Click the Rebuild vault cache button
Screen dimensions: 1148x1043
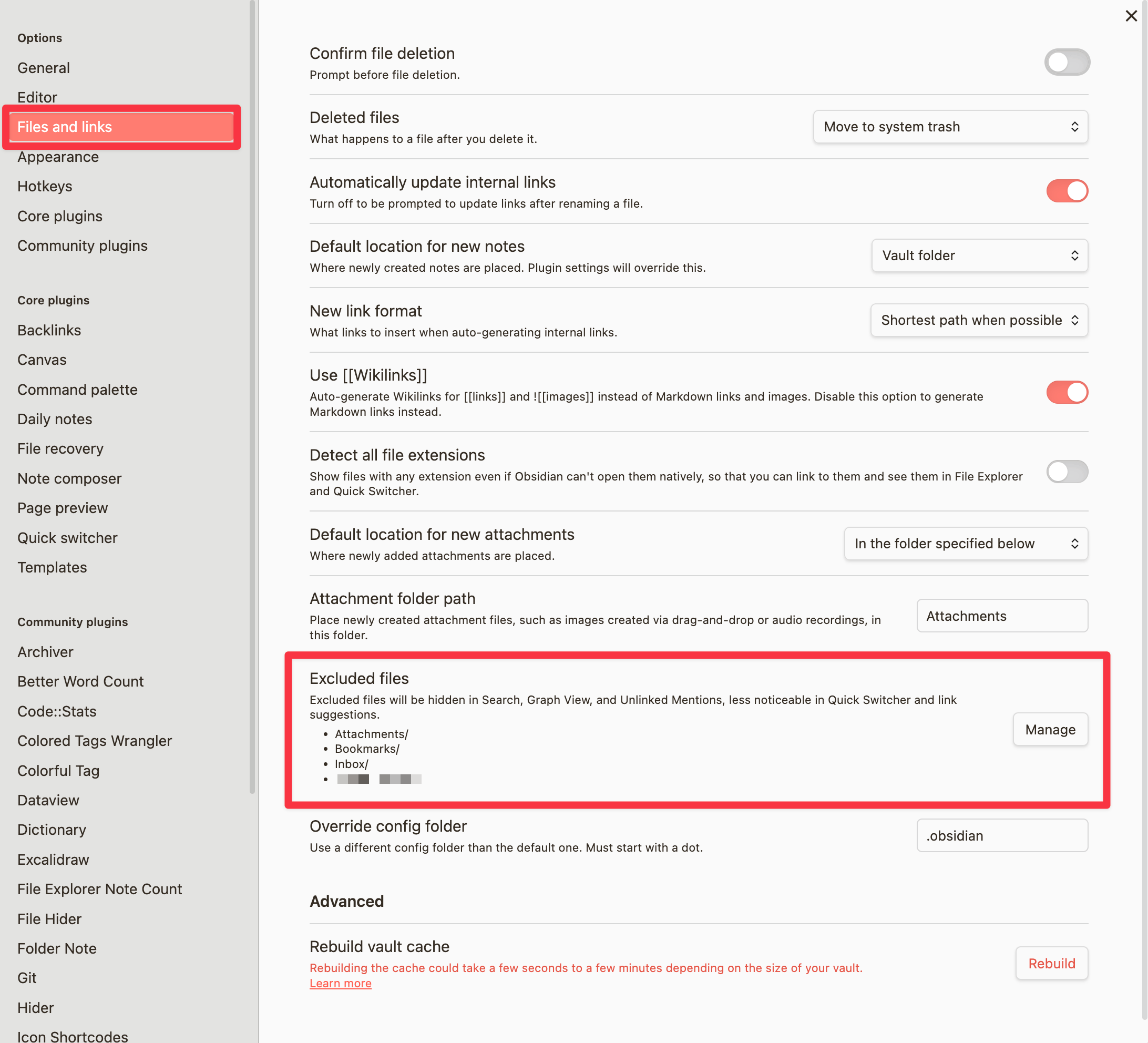coord(1052,963)
